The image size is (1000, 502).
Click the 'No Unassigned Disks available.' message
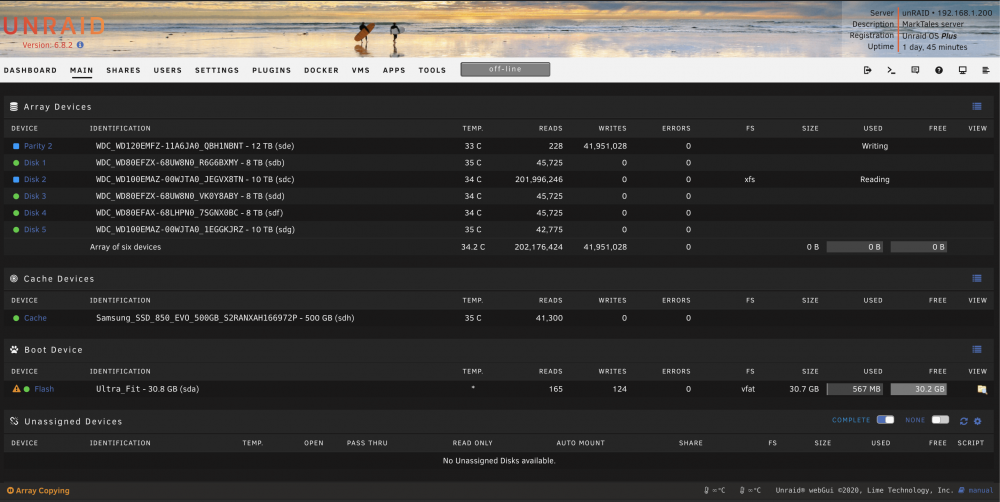coord(499,461)
